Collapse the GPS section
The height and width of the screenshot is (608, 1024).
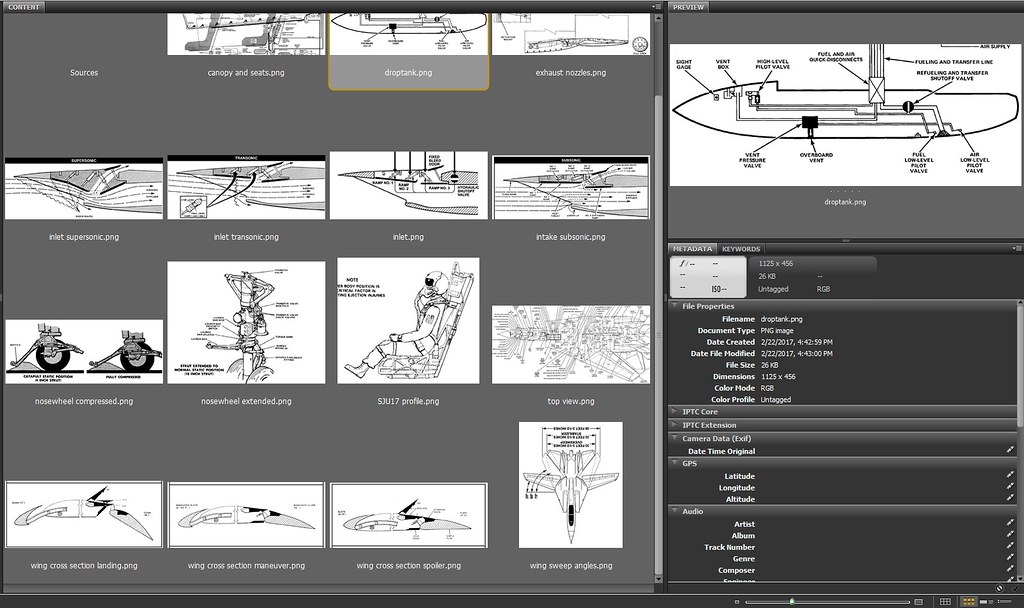tap(674, 463)
